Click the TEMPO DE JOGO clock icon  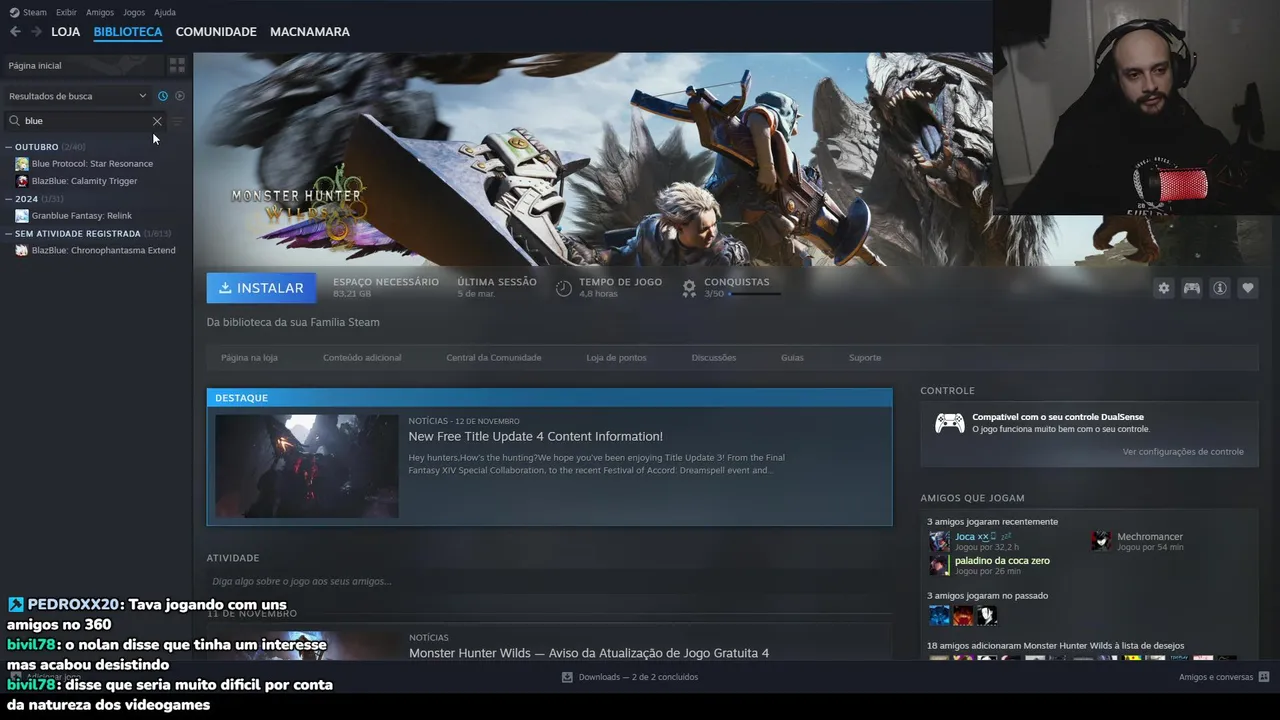(x=564, y=288)
